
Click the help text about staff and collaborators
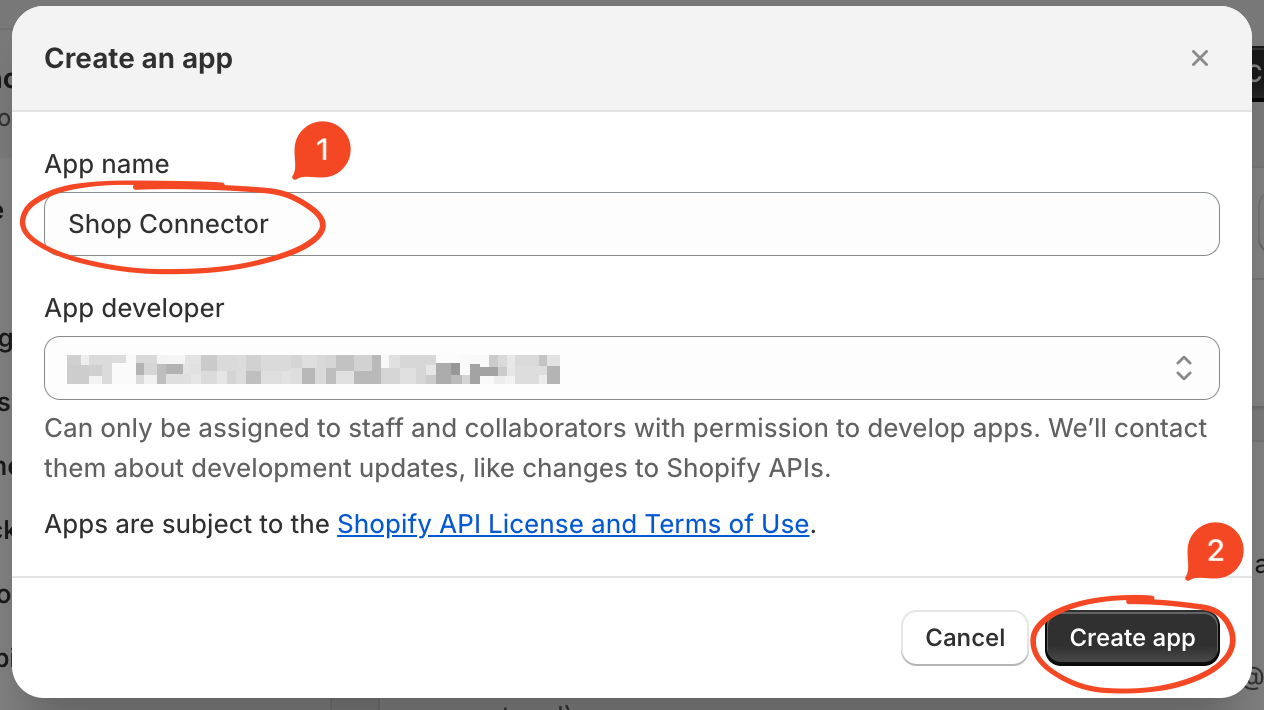pos(626,448)
